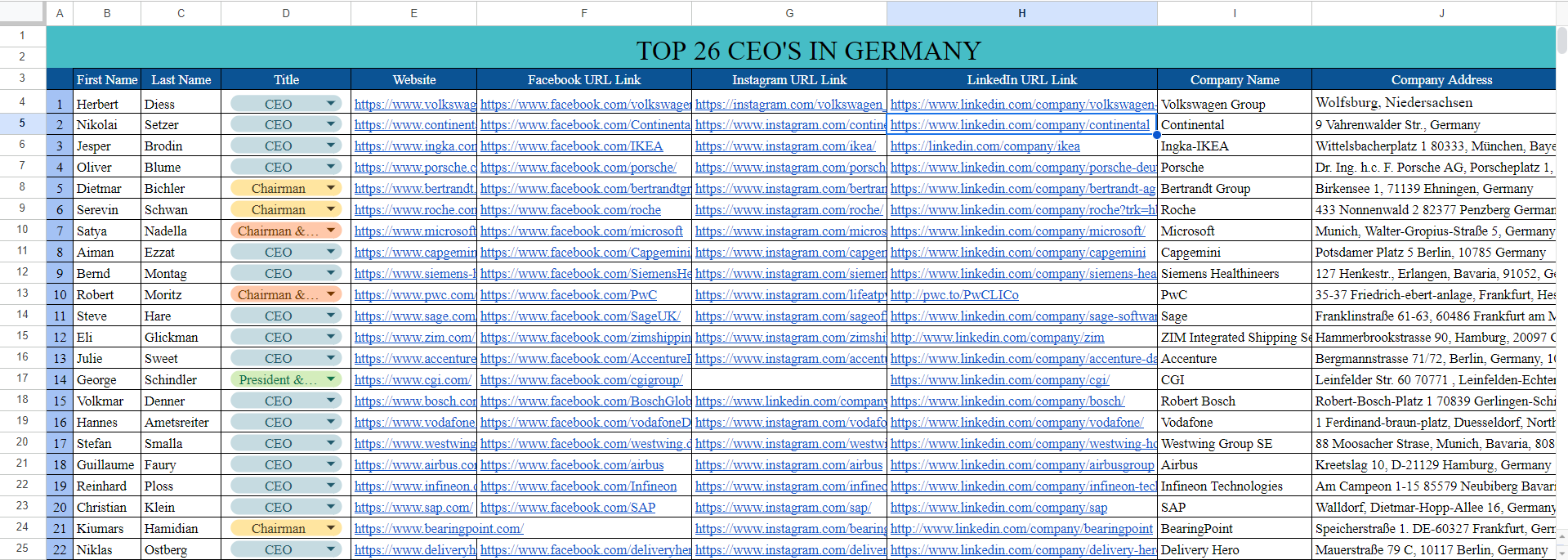Click the select-all corner box
The width and height of the screenshot is (1568, 560).
(x=22, y=12)
